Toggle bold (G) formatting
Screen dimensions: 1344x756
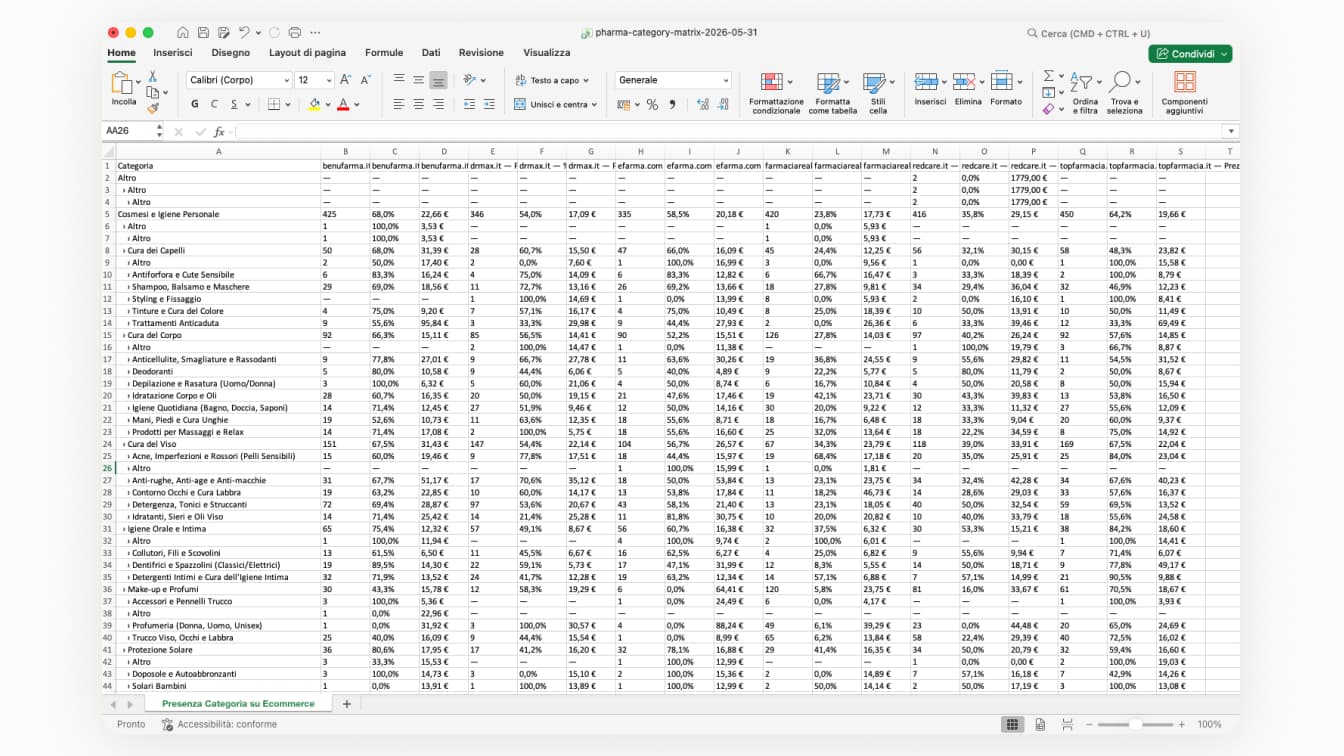(194, 104)
